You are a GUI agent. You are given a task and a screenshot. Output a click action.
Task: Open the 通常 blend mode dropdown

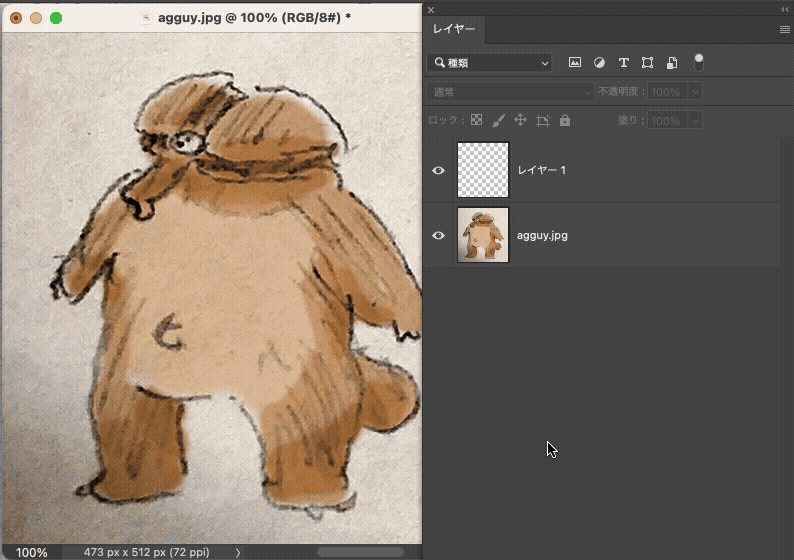(x=510, y=92)
